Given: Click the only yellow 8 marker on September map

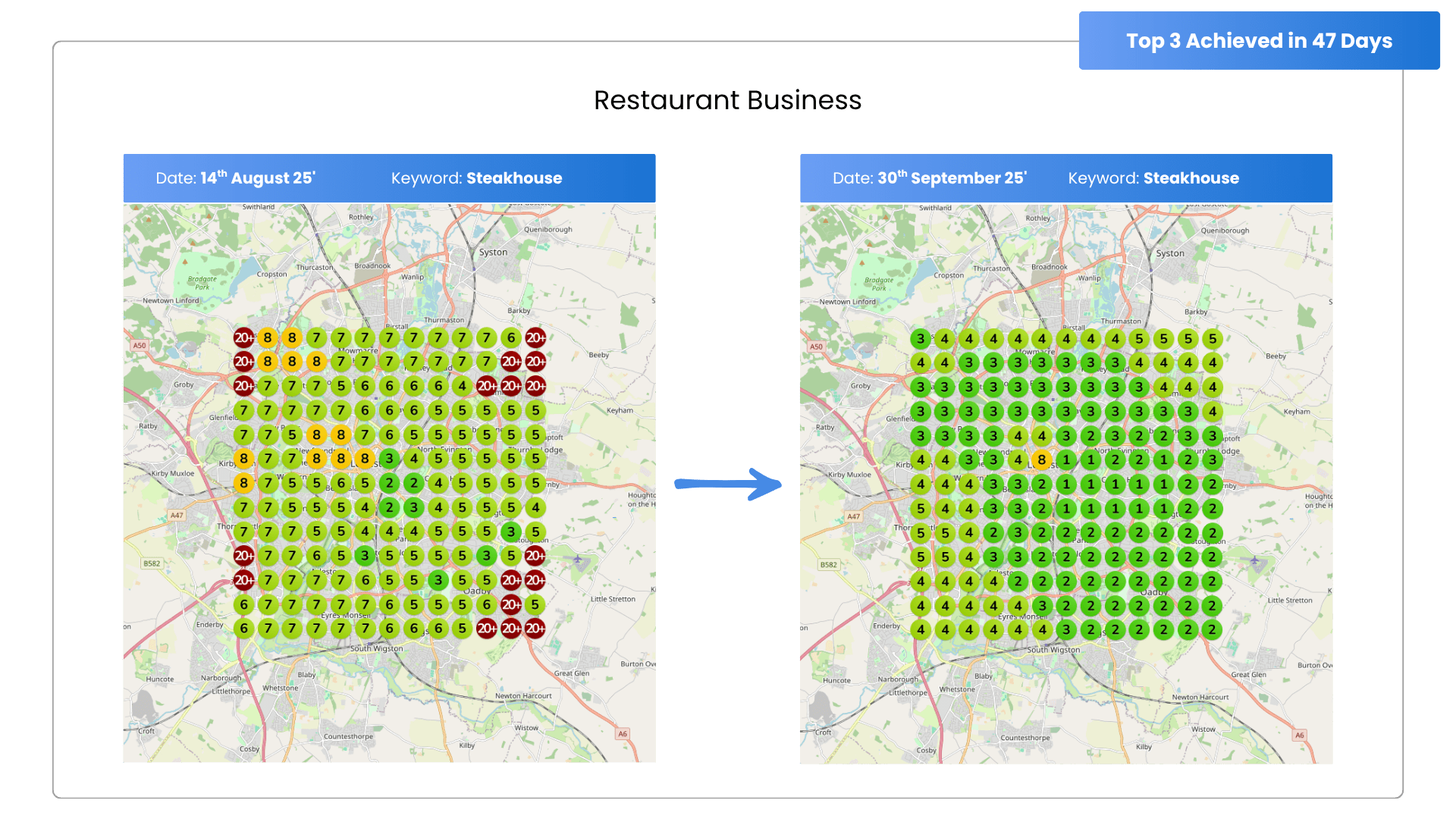Looking at the screenshot, I should click(x=1042, y=460).
